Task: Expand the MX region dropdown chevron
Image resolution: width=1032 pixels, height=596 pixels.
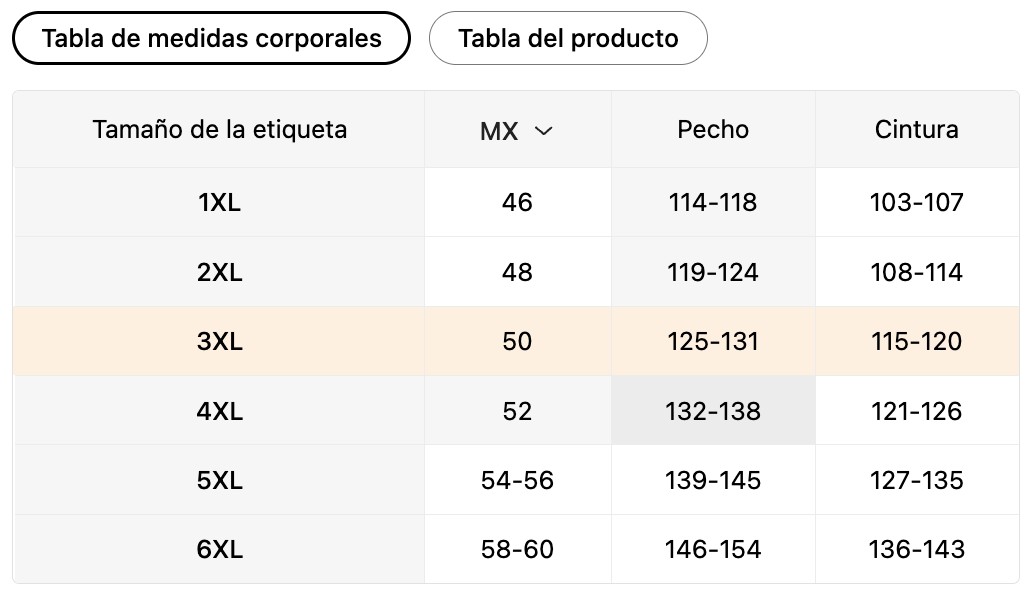Action: 544,131
